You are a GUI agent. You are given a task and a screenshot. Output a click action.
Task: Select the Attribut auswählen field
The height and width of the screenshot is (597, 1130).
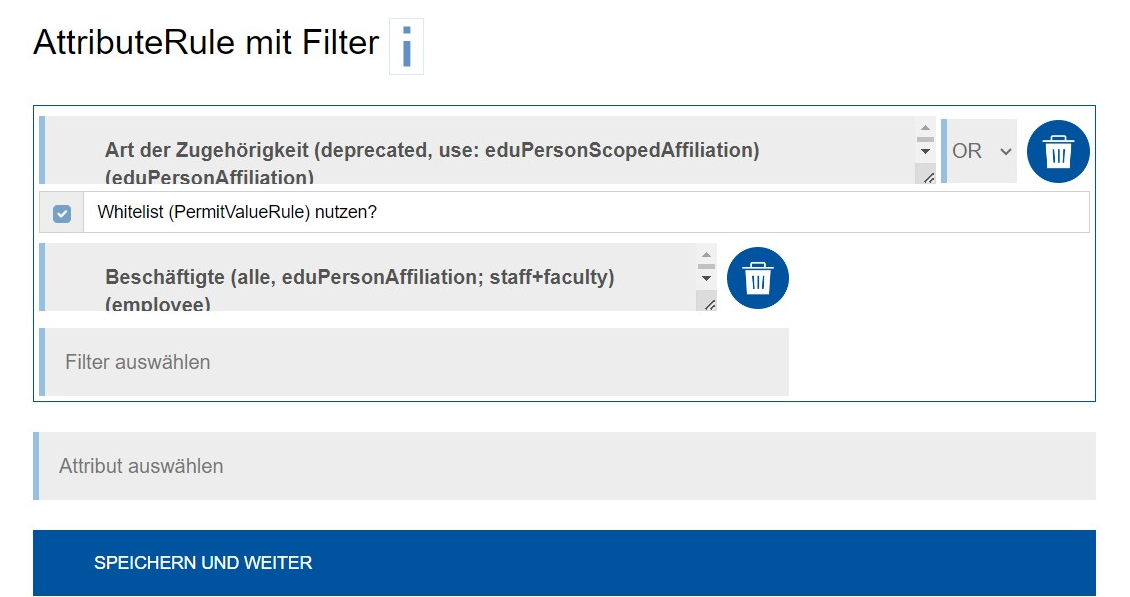(565, 466)
